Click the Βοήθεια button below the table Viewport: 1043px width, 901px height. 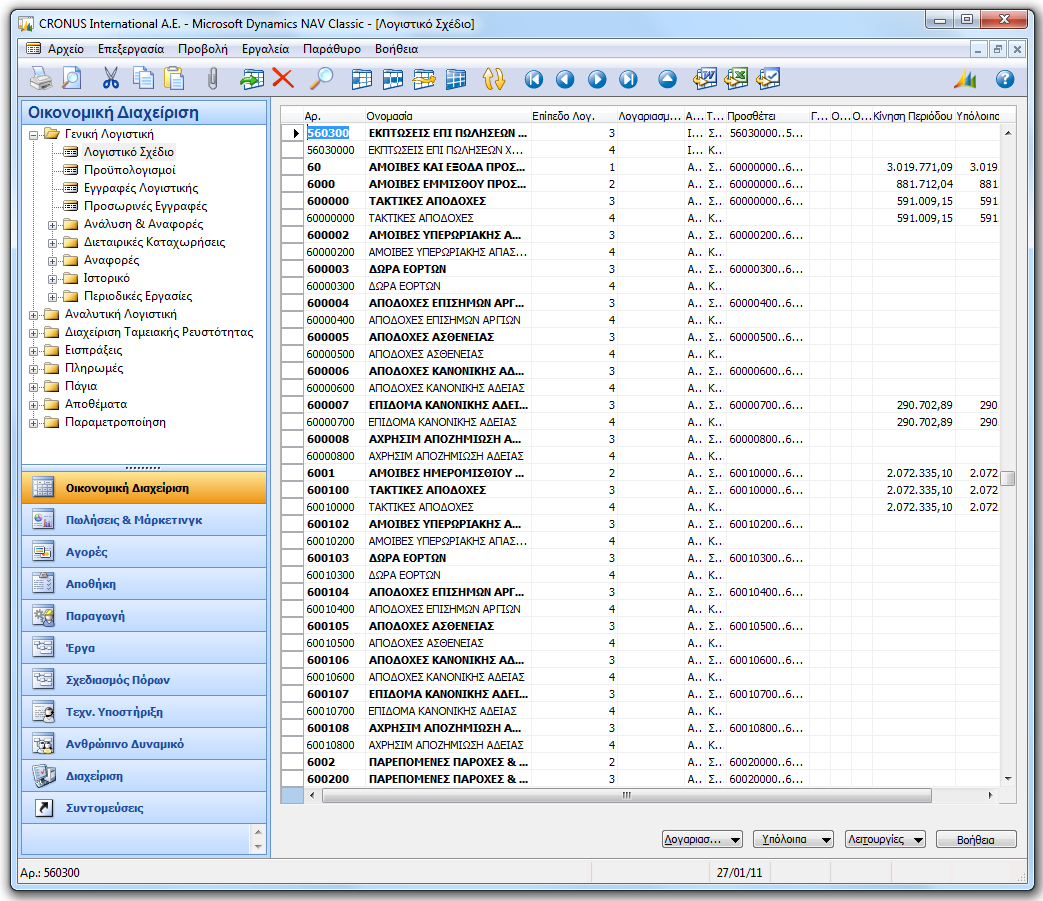pyautogui.click(x=976, y=839)
